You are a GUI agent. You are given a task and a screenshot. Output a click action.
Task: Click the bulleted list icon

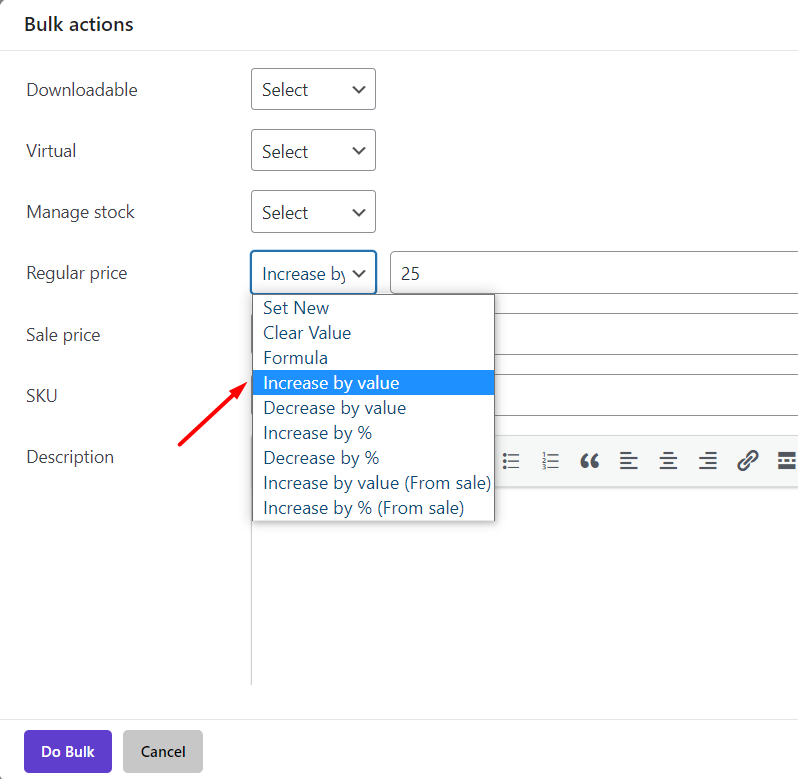[x=511, y=461]
